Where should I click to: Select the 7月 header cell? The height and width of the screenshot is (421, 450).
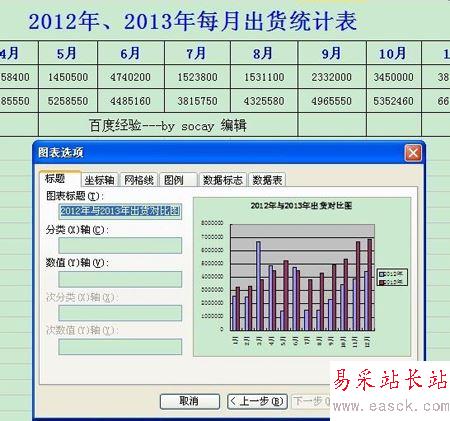197,53
